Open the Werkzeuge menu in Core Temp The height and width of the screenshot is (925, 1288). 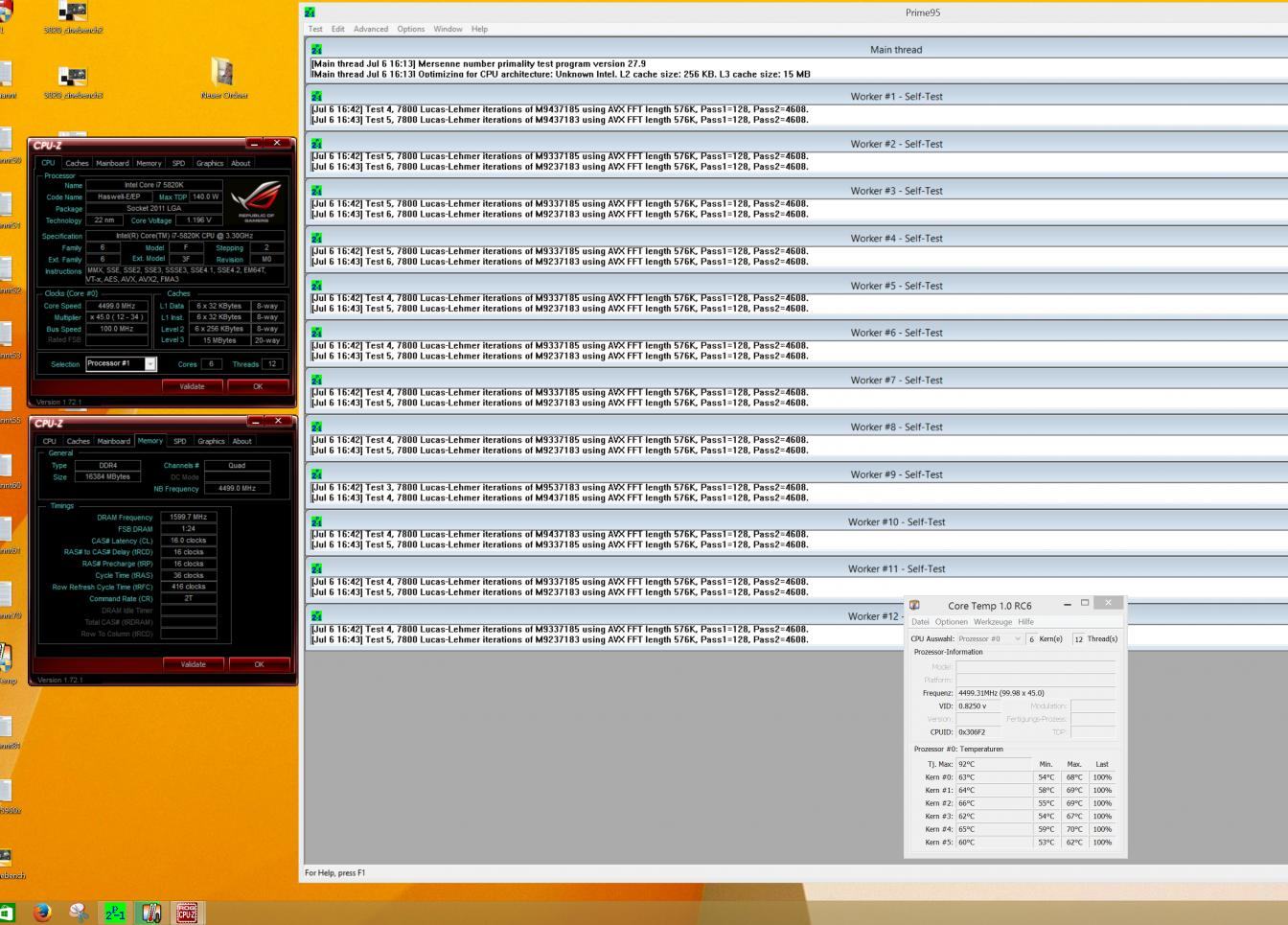pos(992,622)
